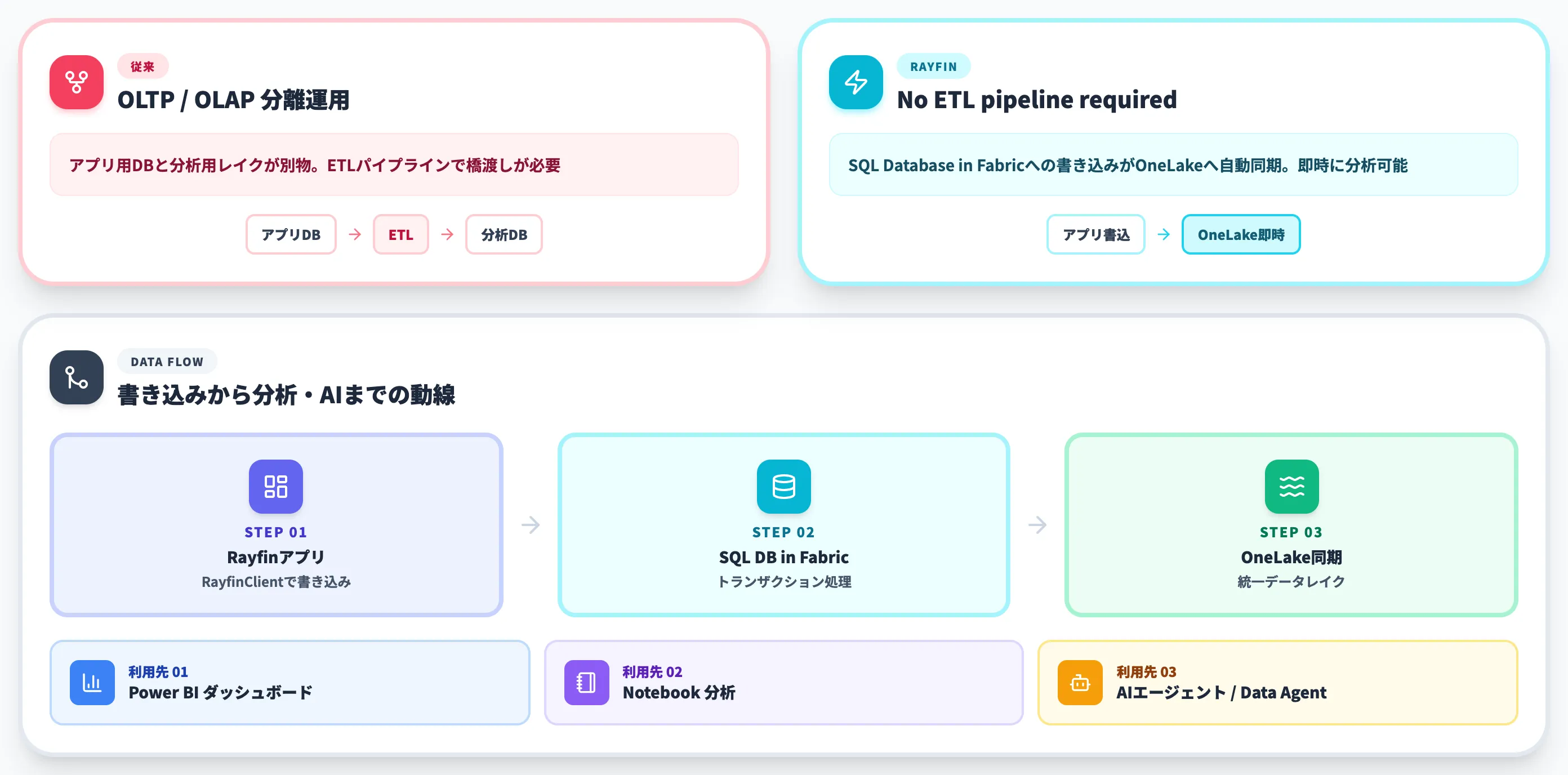This screenshot has height=775, width=1568.
Task: Click the red branching icon beside OLTP / OLAP heading
Action: tap(76, 82)
